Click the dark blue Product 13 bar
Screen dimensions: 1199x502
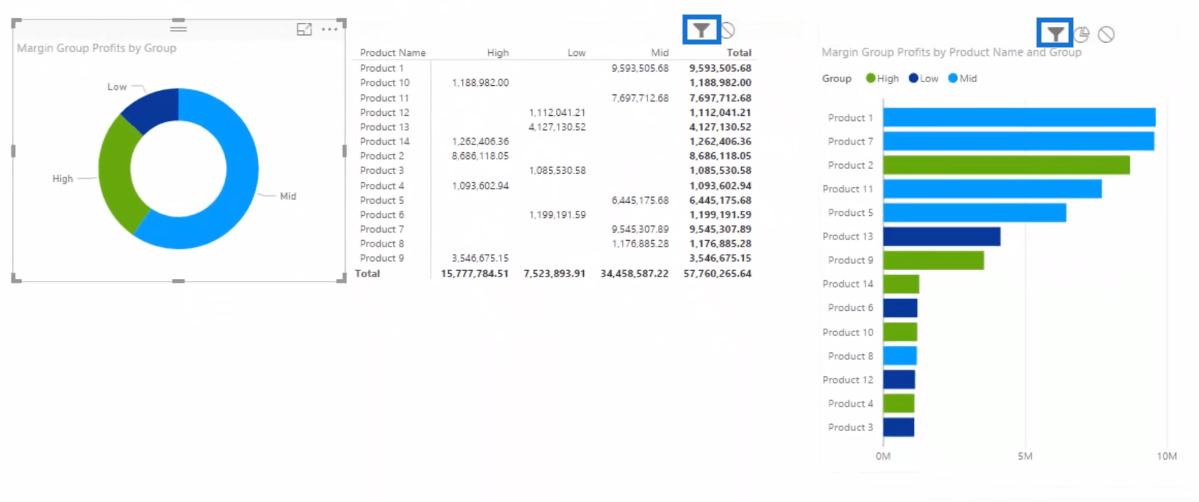942,236
